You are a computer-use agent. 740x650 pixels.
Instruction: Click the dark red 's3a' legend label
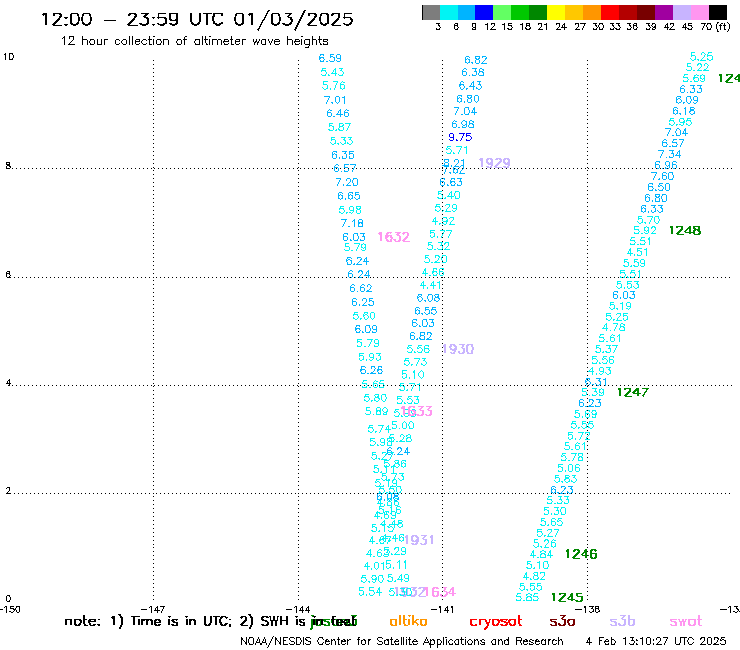(x=562, y=622)
